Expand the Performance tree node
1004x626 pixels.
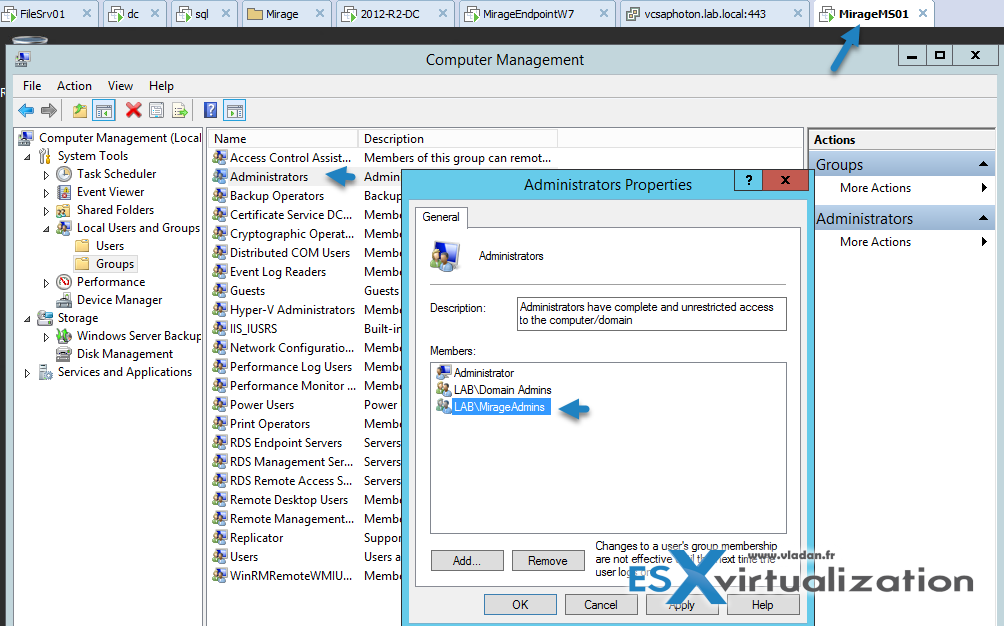click(46, 282)
